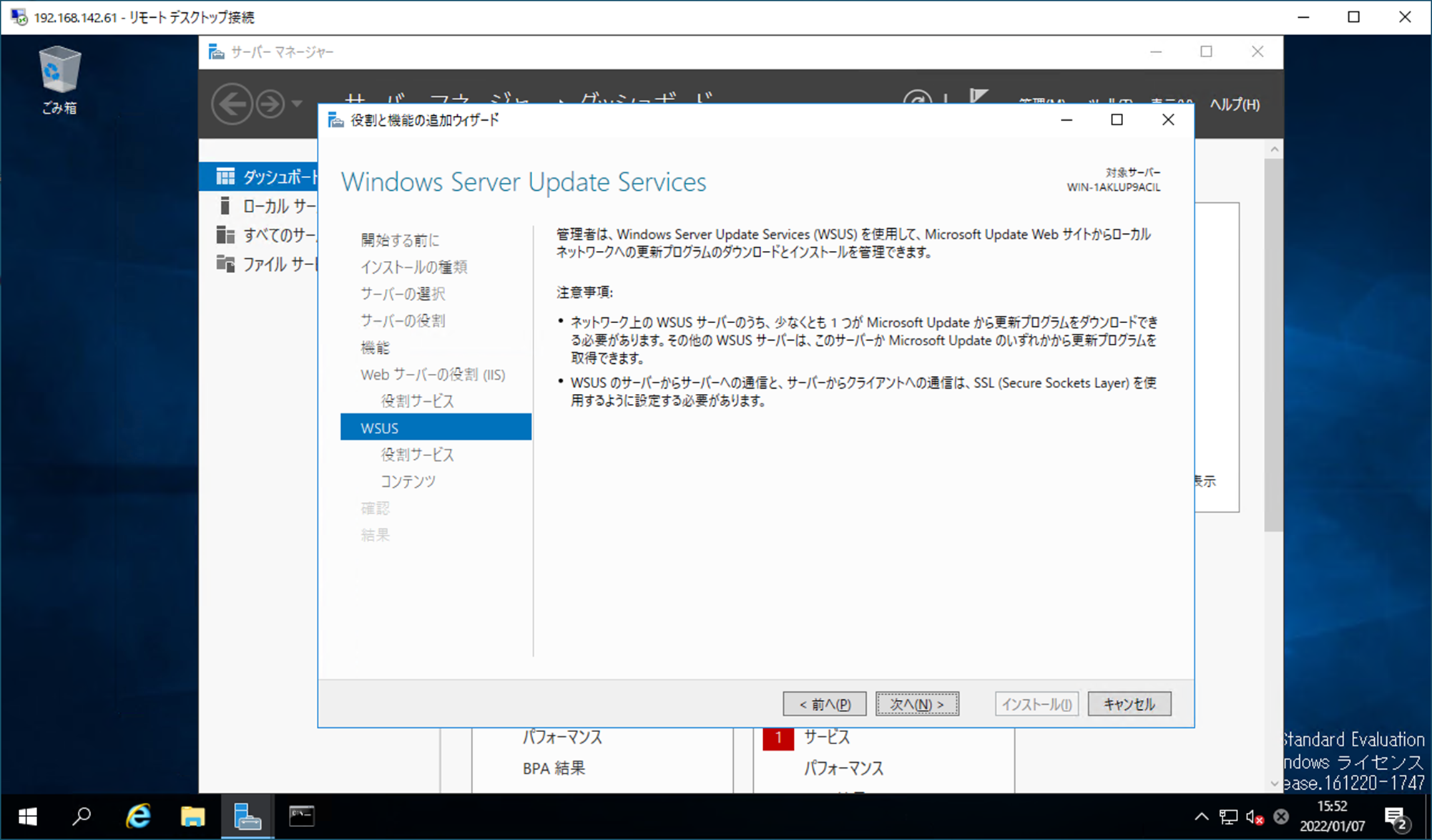The image size is (1432, 840).
Task: Click the 次へ(N) button
Action: (917, 703)
